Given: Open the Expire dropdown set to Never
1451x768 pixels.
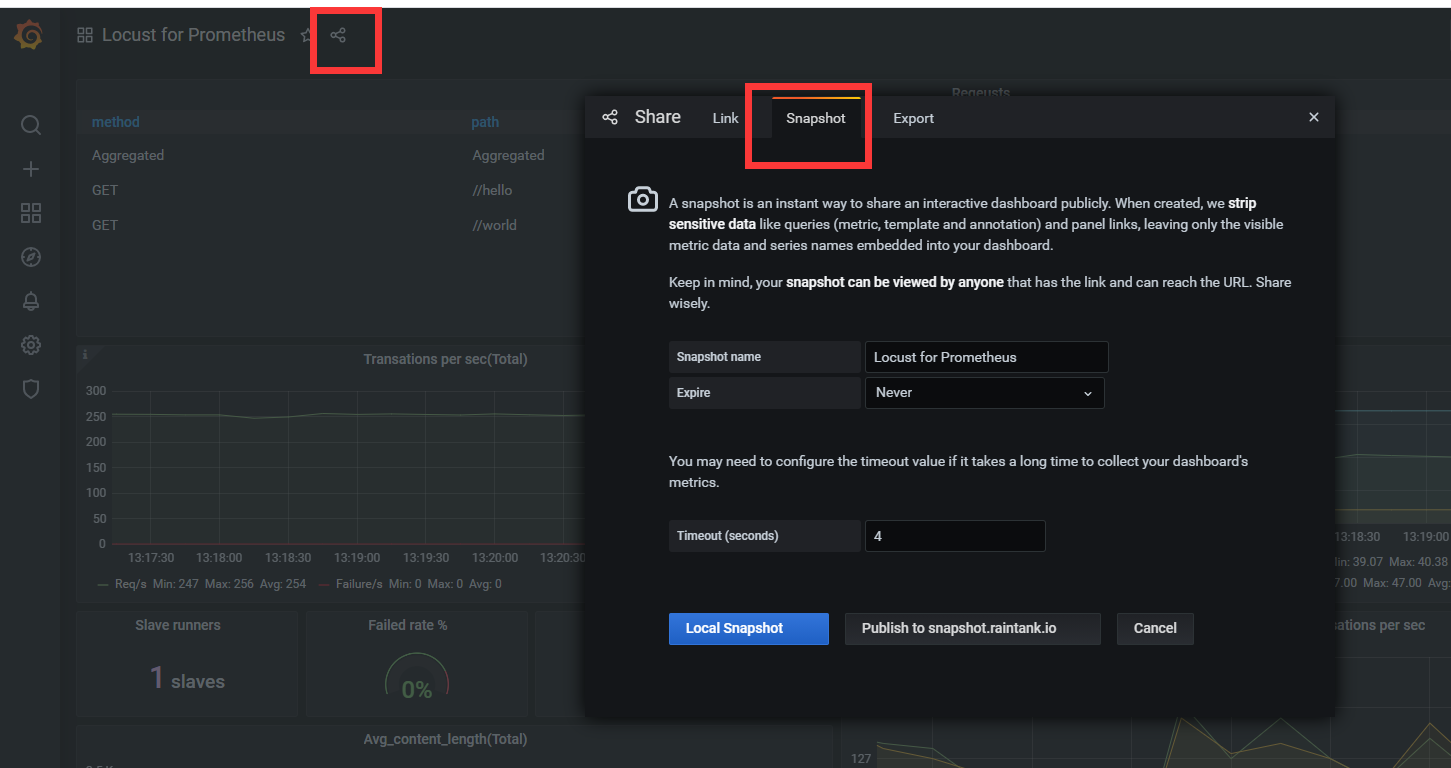Looking at the screenshot, I should coord(984,393).
